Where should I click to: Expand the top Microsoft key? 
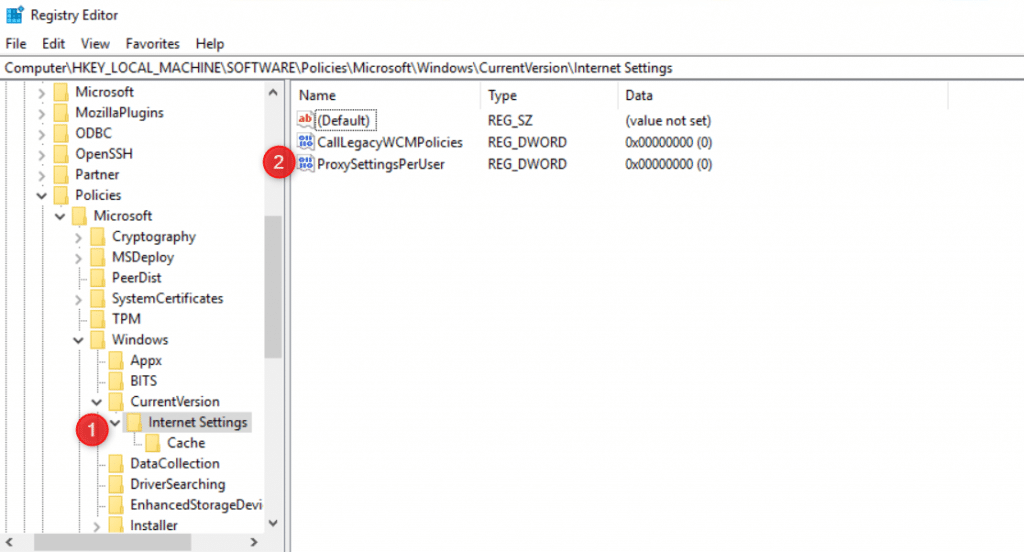pos(41,93)
